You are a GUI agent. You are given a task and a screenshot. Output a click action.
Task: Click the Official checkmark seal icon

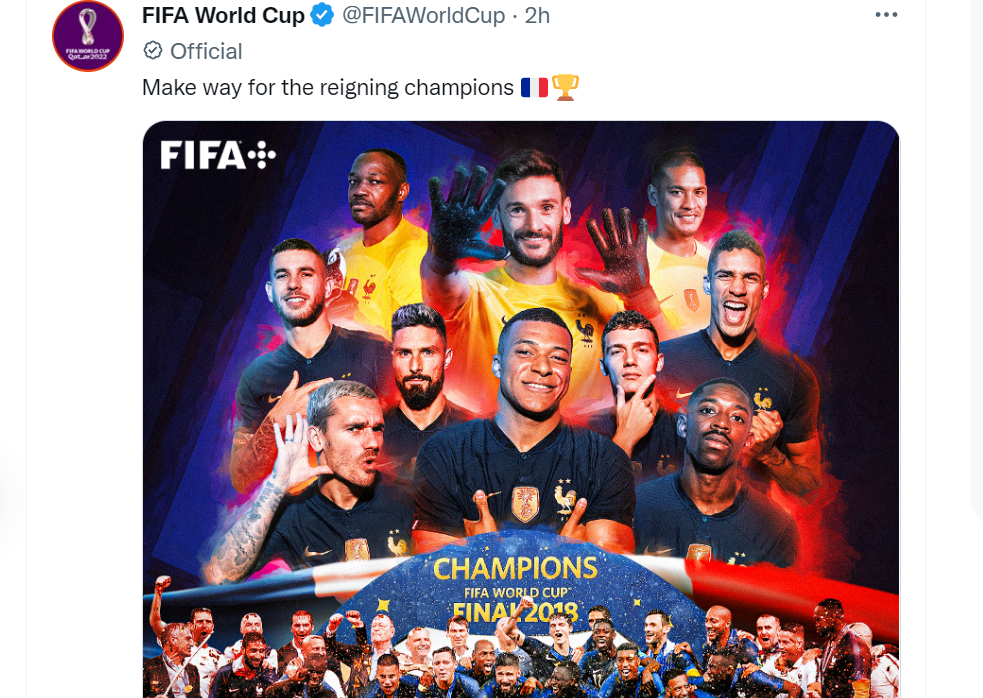[153, 51]
